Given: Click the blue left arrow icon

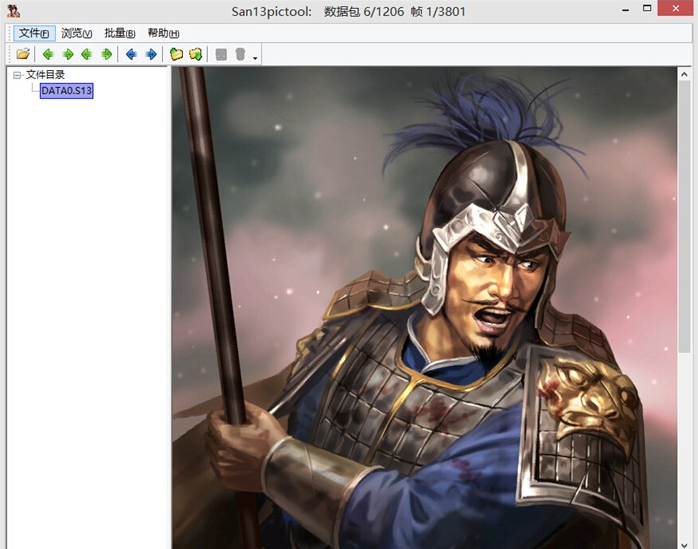Looking at the screenshot, I should [131, 54].
